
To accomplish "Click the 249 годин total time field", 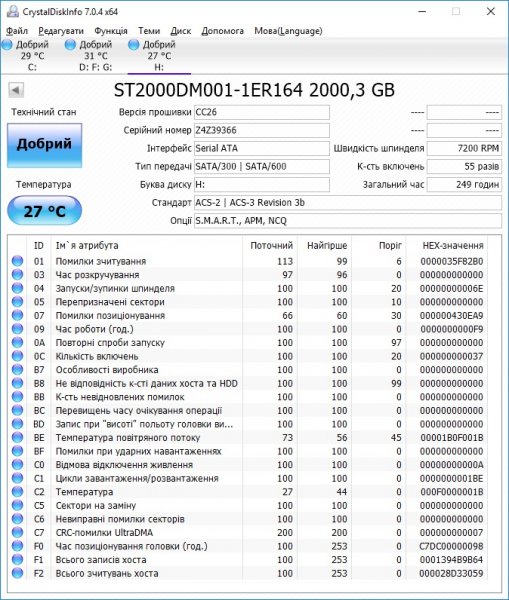I will coord(464,184).
